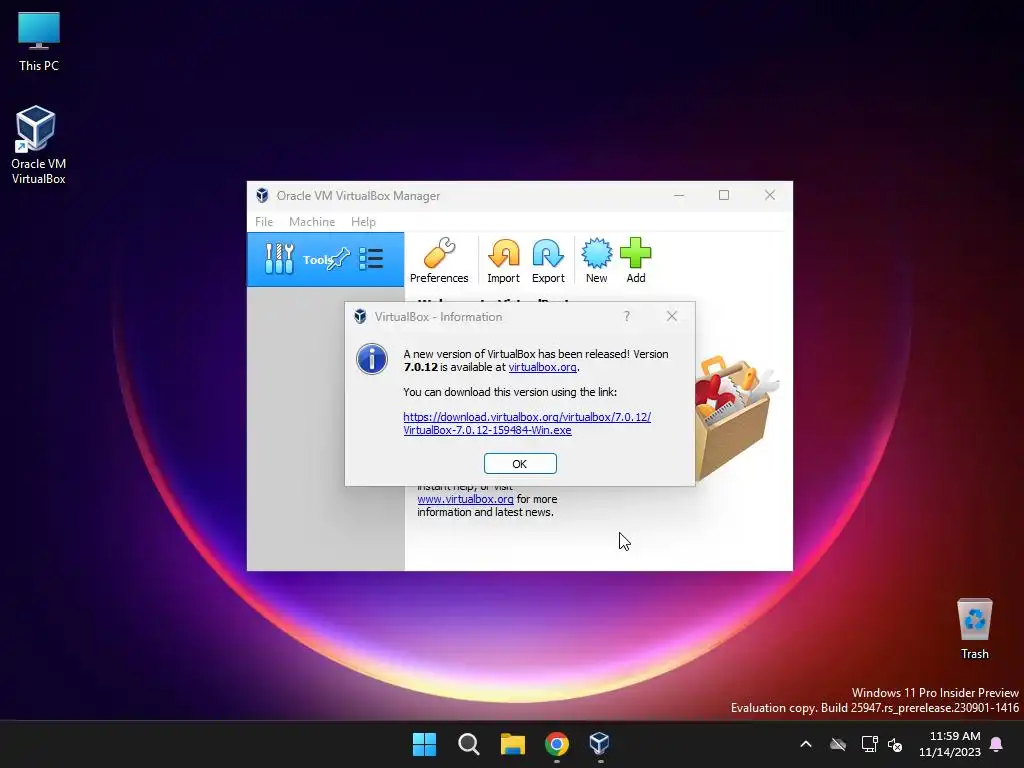Click the question mark help button in dialog
Screen dimensions: 1024x768
(626, 317)
